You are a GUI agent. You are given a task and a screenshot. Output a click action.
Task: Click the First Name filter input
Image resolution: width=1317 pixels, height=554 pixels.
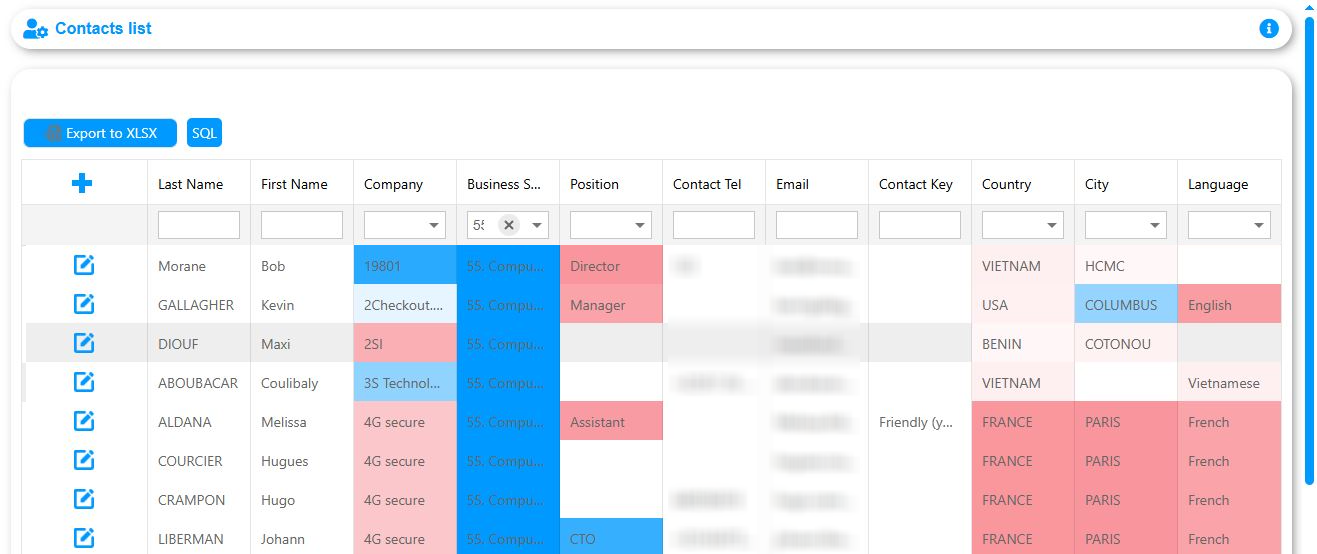click(x=302, y=225)
